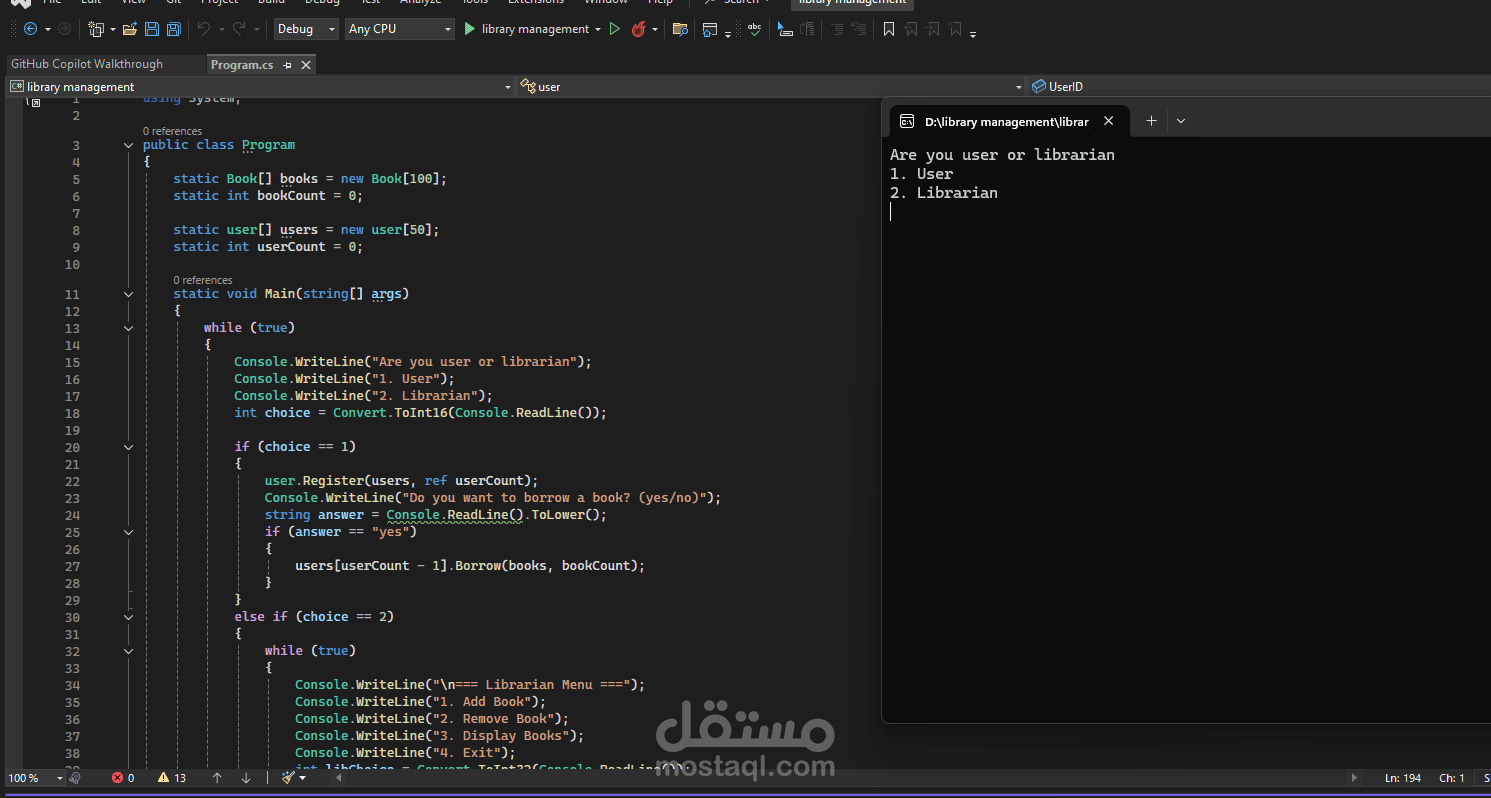Viewport: 1491px width, 798px height.
Task: Collapse the Program class outline toggle
Action: [x=128, y=145]
